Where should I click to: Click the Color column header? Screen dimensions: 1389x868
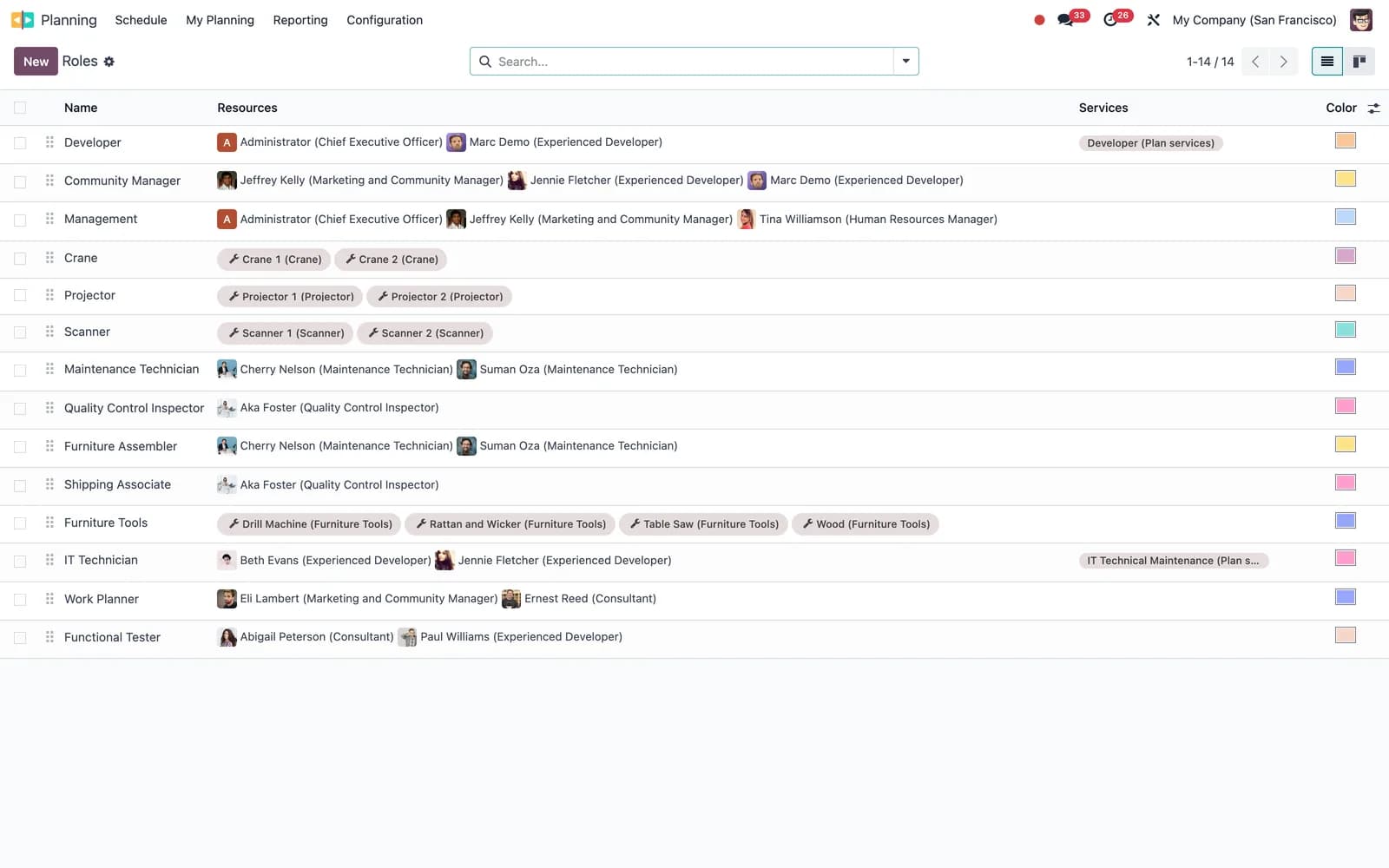[x=1341, y=108]
